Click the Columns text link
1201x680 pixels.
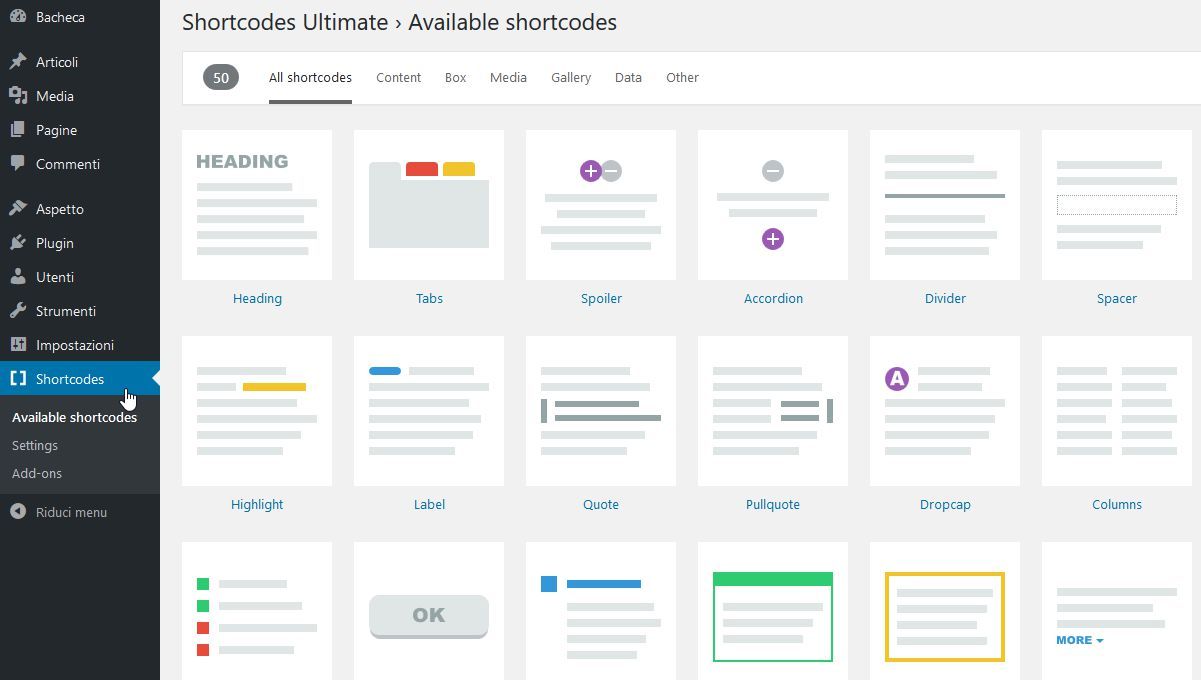1117,504
